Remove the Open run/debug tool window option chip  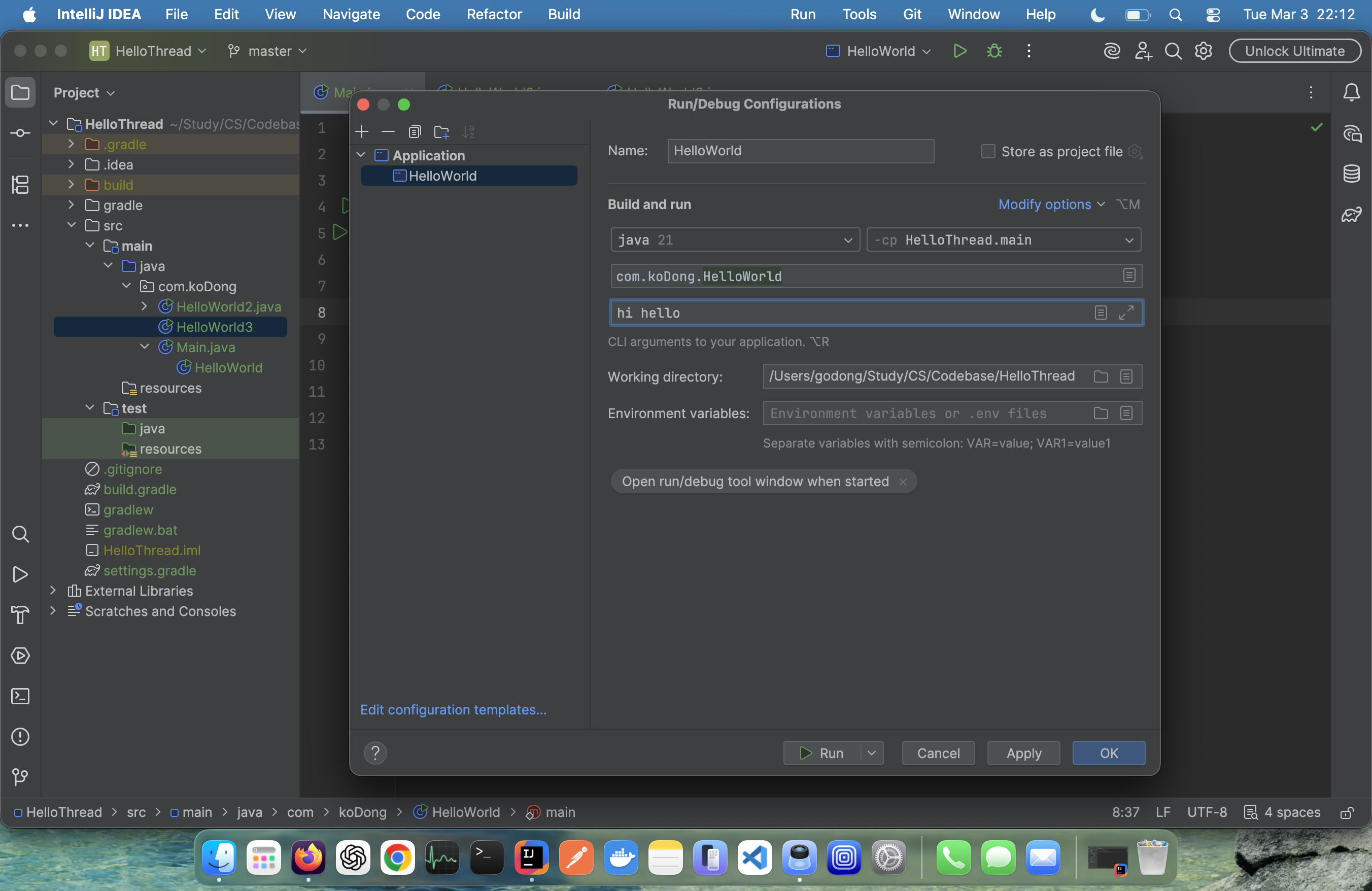coord(903,481)
